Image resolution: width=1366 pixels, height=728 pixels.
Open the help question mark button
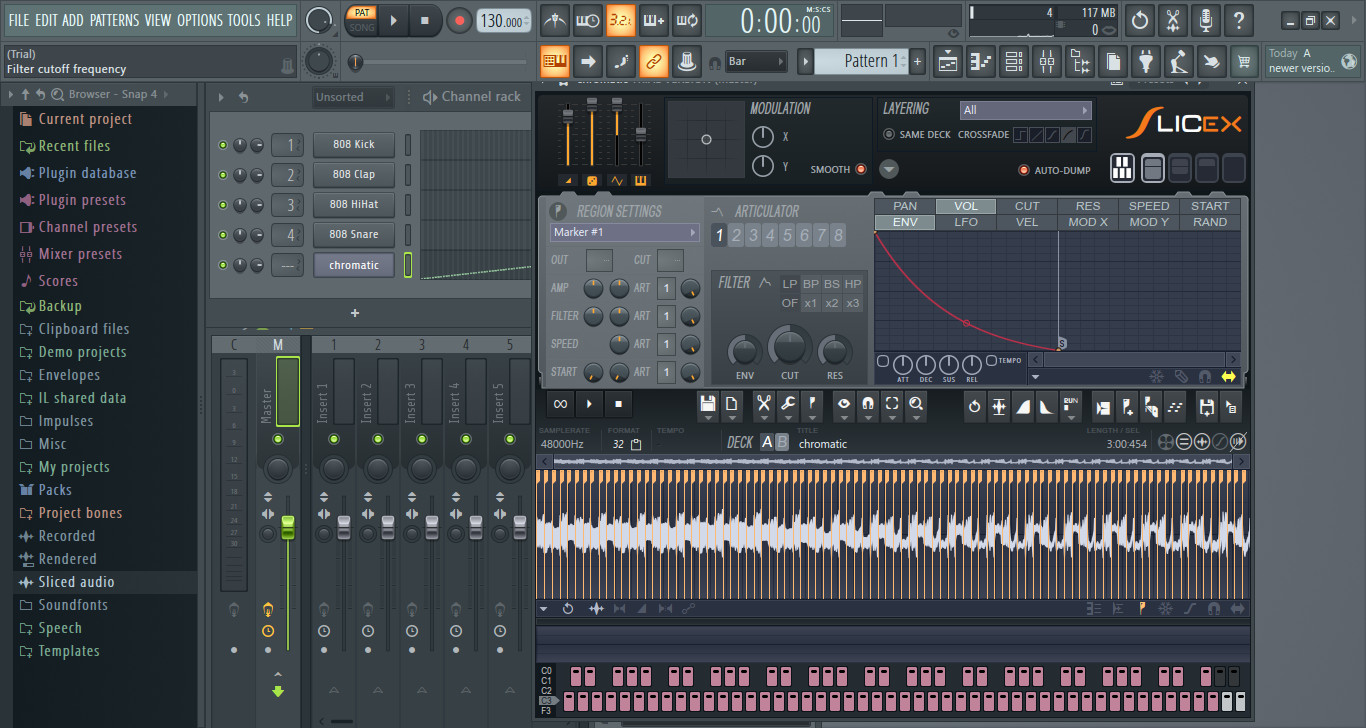pos(1239,20)
